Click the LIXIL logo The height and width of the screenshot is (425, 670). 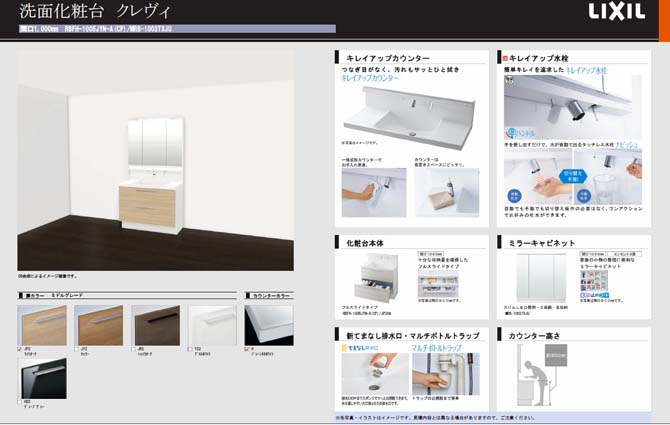[x=617, y=12]
